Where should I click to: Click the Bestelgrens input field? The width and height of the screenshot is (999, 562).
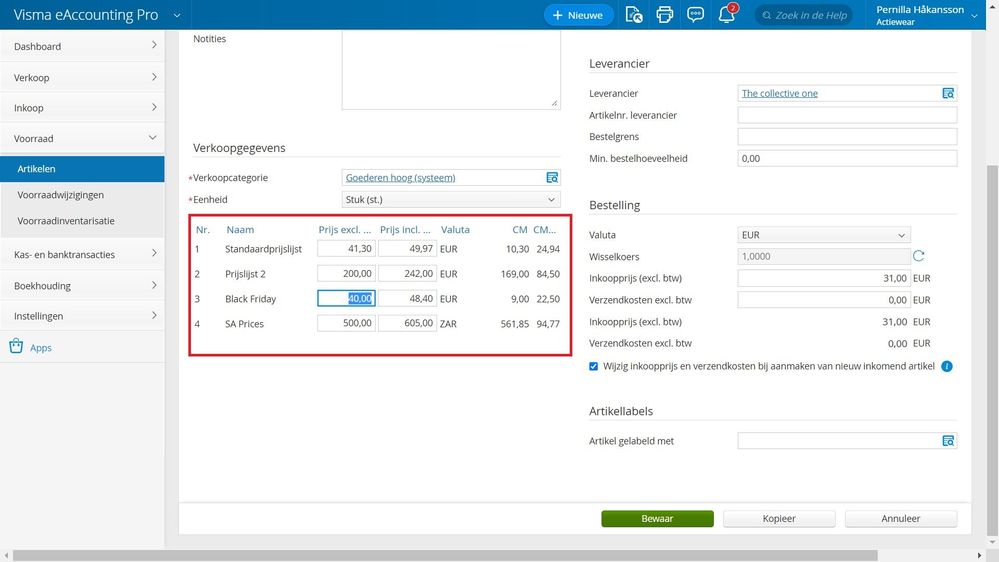847,137
